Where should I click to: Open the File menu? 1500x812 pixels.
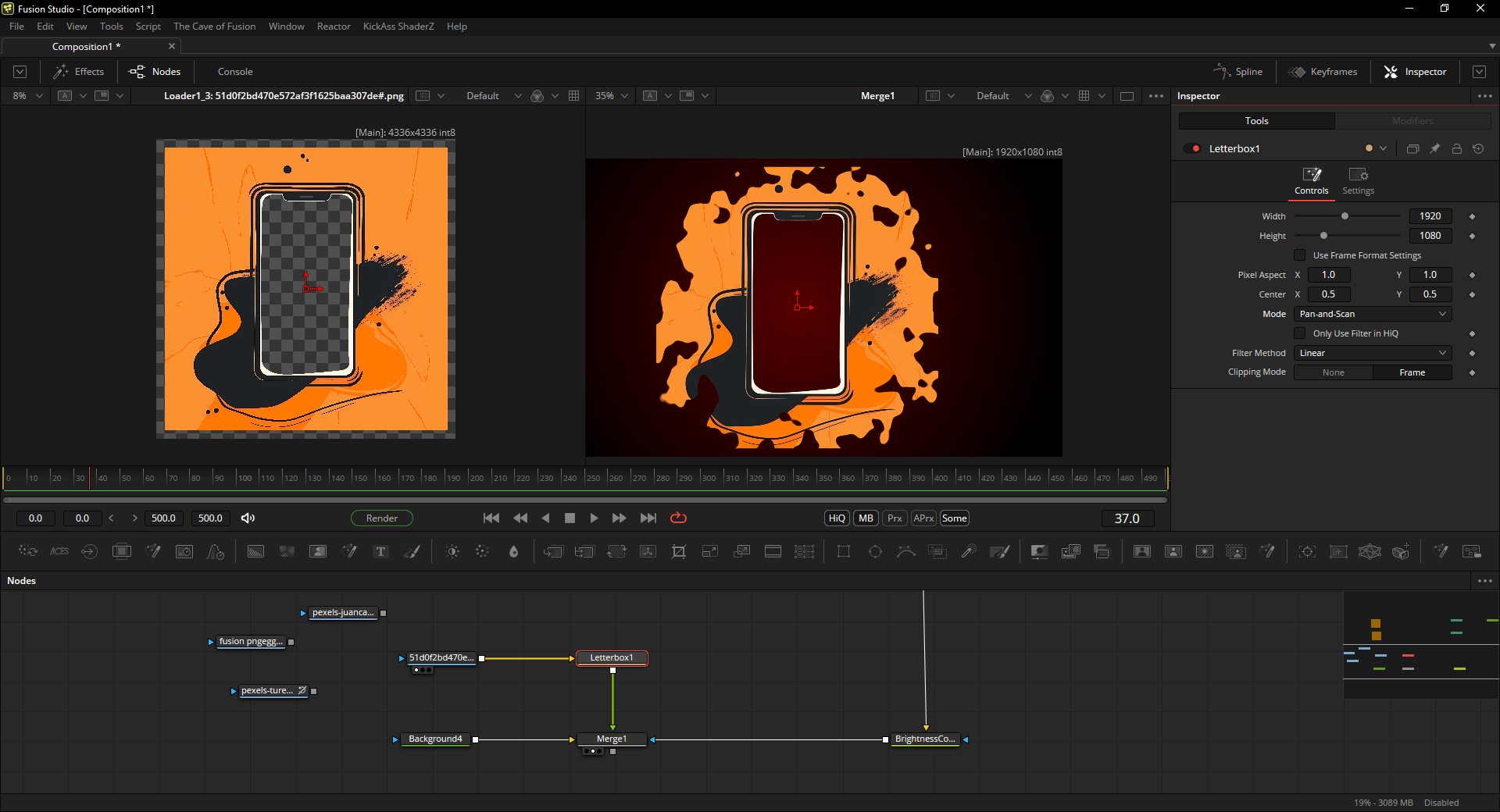pyautogui.click(x=16, y=26)
